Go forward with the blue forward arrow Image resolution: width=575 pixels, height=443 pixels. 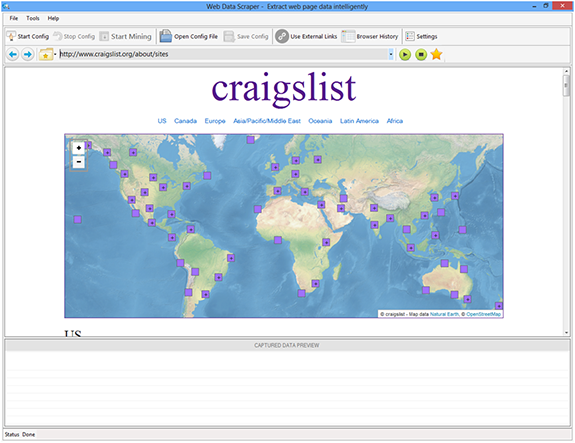(28, 55)
